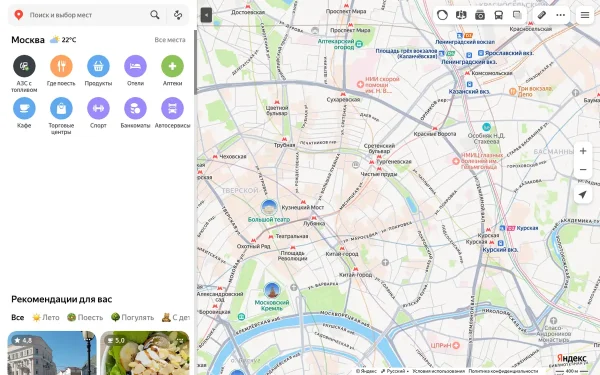Image resolution: width=600 pixels, height=375 pixels.
Task: Click the red location pin logo
Action: tap(18, 15)
